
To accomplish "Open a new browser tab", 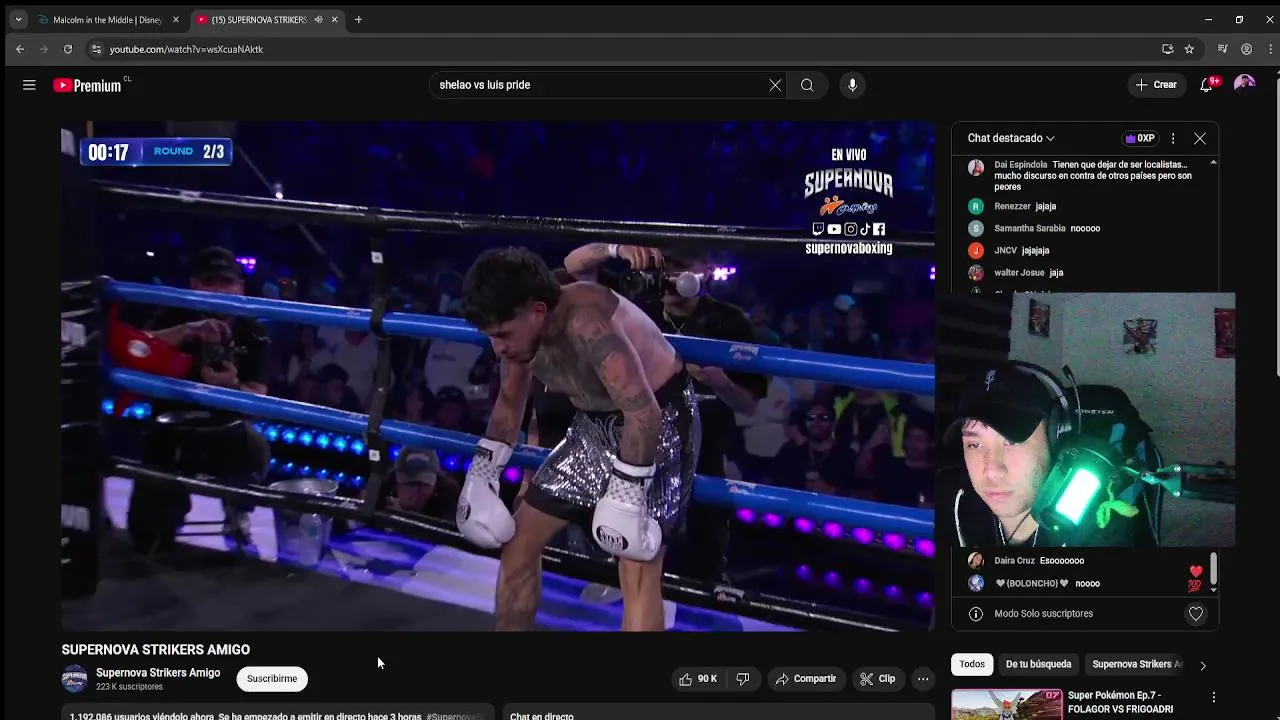I will tap(358, 20).
